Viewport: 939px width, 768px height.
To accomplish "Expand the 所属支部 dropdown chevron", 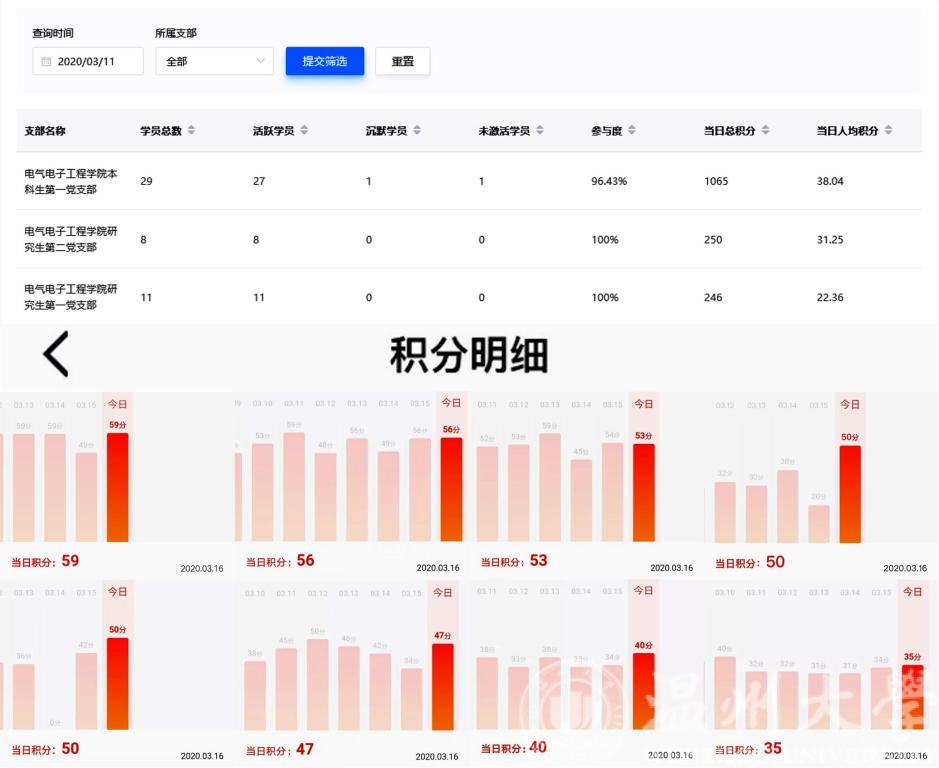I will point(262,61).
